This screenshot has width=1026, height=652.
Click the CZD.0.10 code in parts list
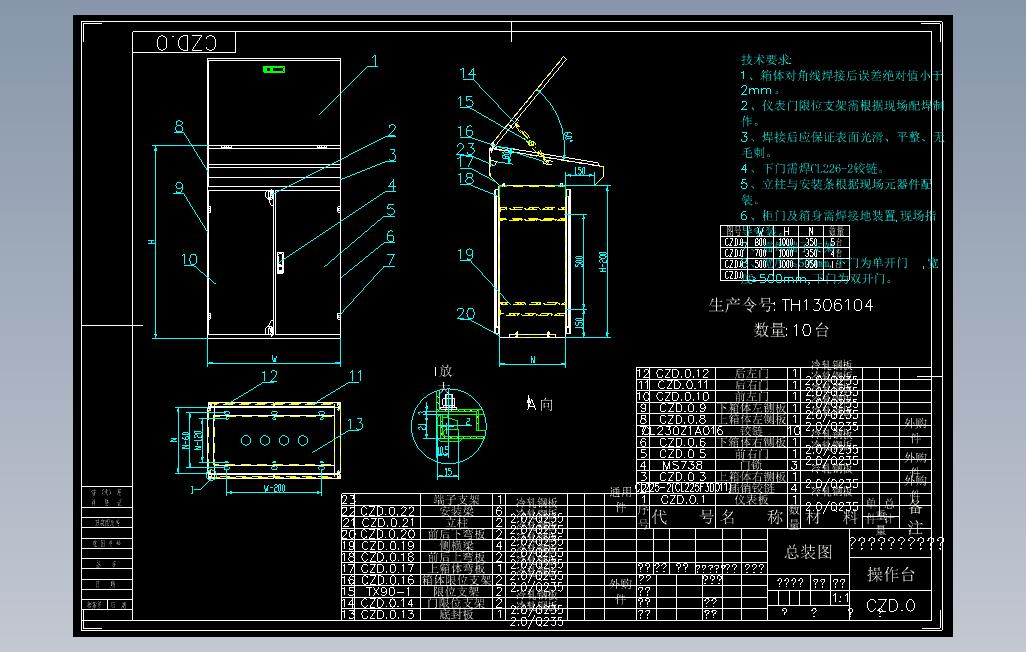(x=682, y=396)
